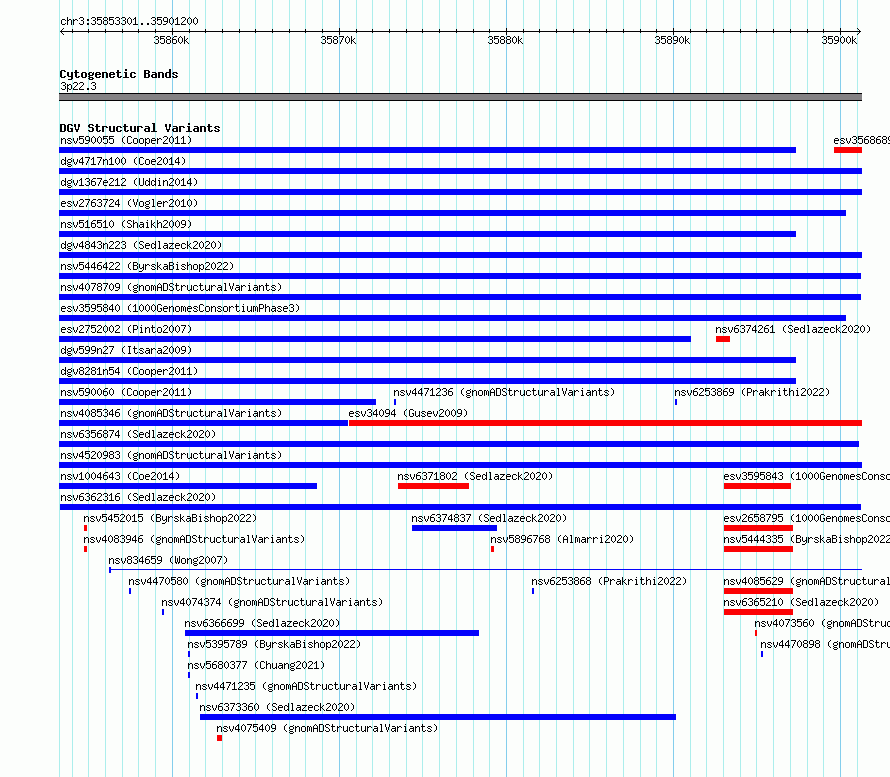The width and height of the screenshot is (890, 777).
Task: Click nsv834659 (Wong2007) label
Action: tap(168, 560)
